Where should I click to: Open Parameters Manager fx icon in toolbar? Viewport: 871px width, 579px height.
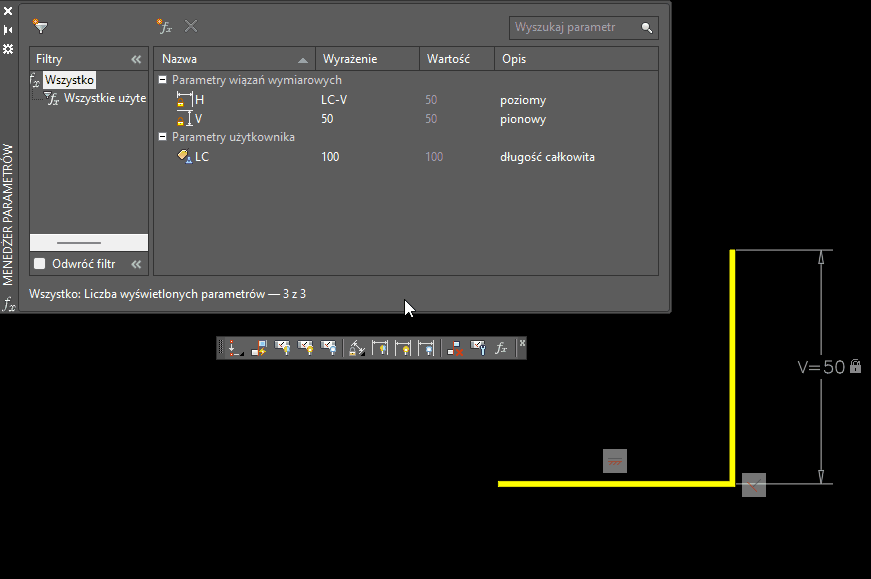point(502,348)
